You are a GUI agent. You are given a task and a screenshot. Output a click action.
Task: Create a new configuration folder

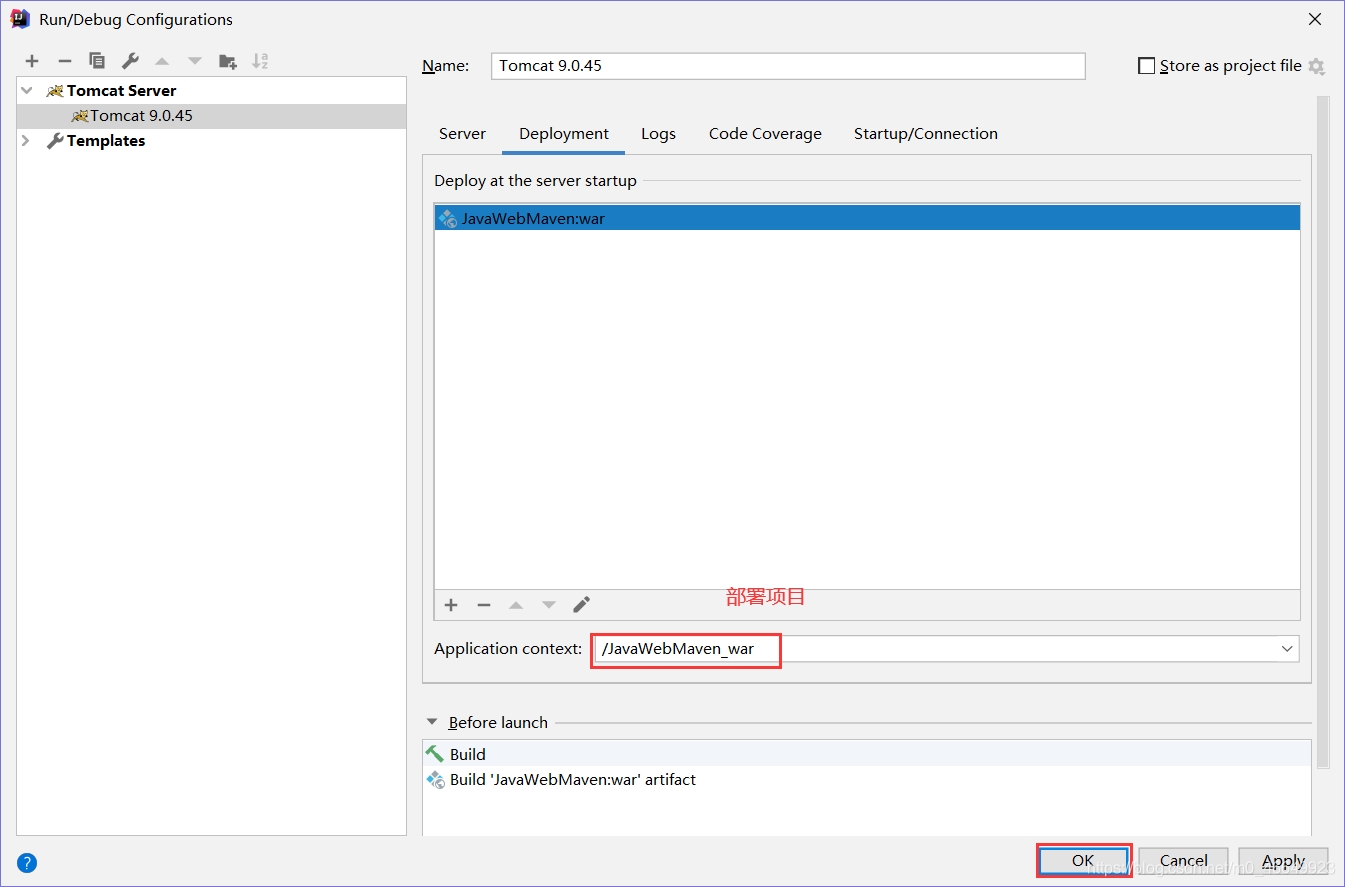pos(228,61)
